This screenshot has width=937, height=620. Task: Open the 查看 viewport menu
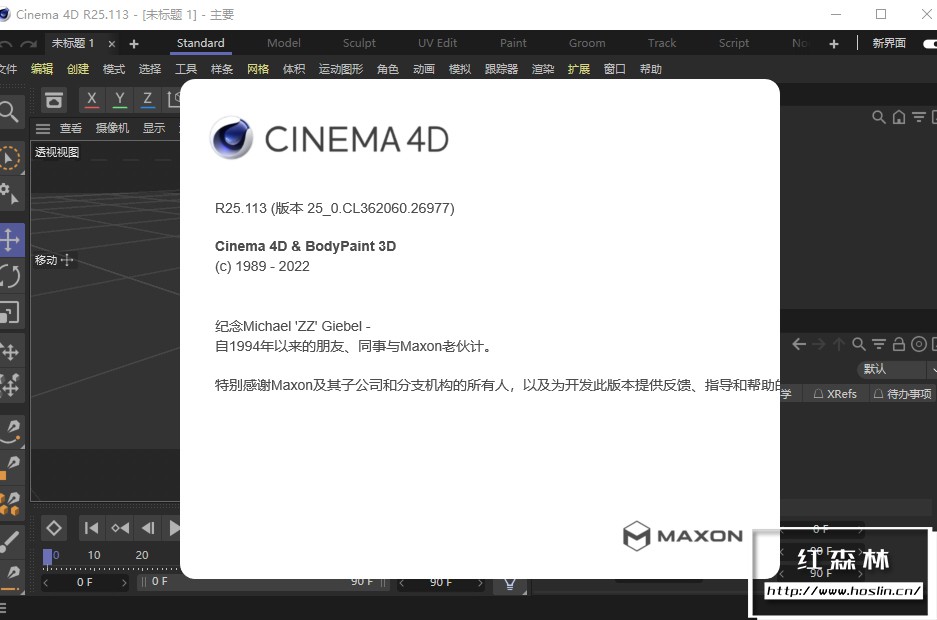71,128
